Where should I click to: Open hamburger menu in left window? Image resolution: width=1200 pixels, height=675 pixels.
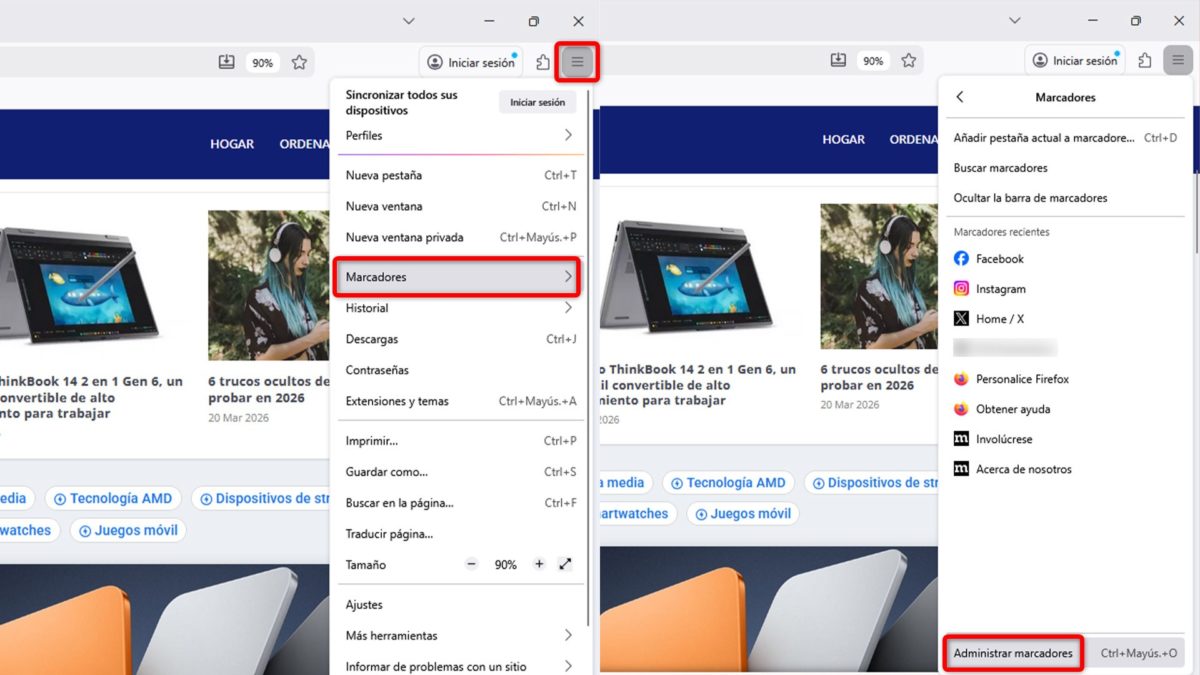point(577,62)
